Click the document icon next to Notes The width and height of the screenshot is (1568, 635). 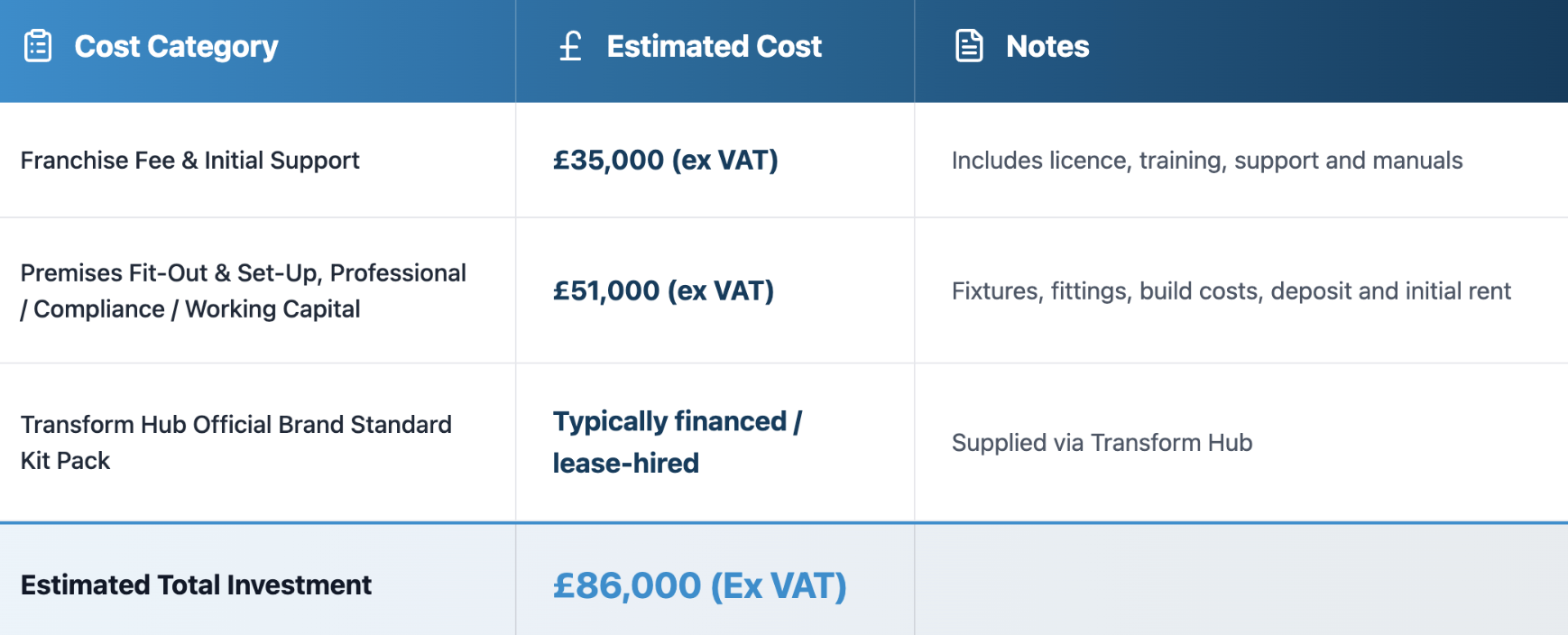pyautogui.click(x=969, y=46)
